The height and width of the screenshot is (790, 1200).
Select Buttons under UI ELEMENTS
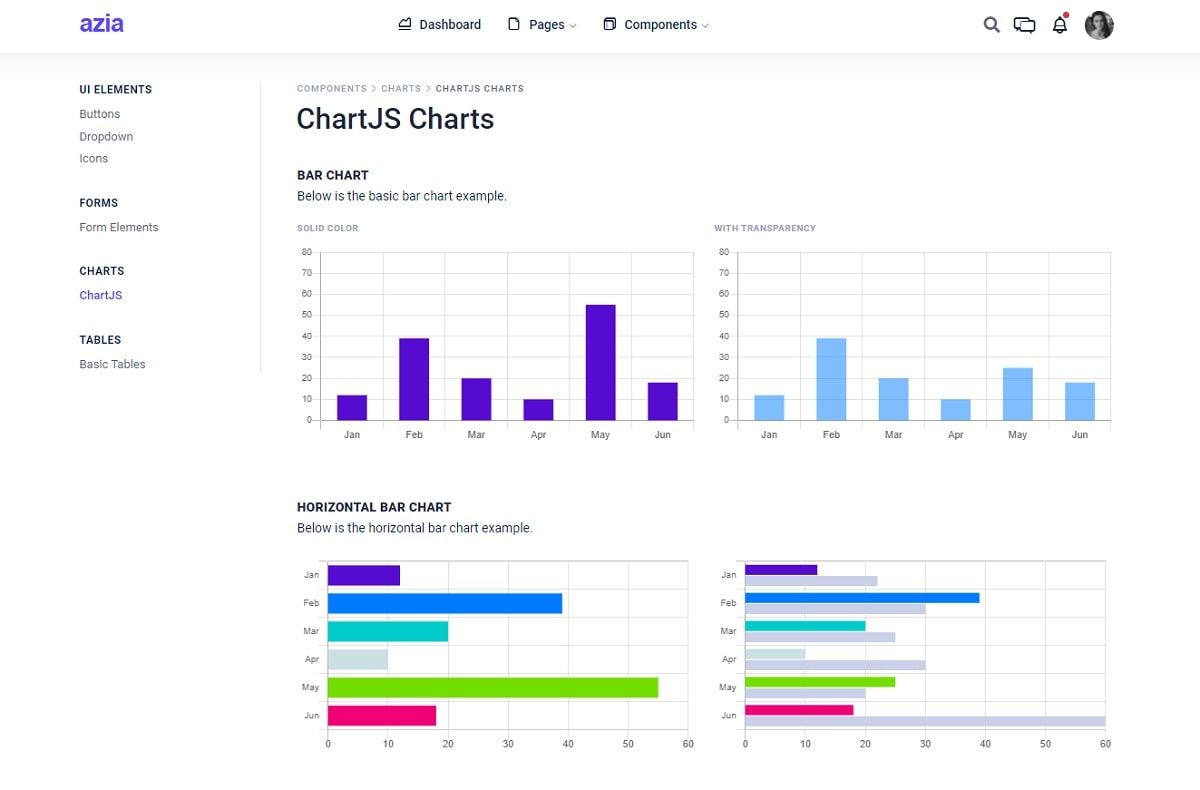99,113
